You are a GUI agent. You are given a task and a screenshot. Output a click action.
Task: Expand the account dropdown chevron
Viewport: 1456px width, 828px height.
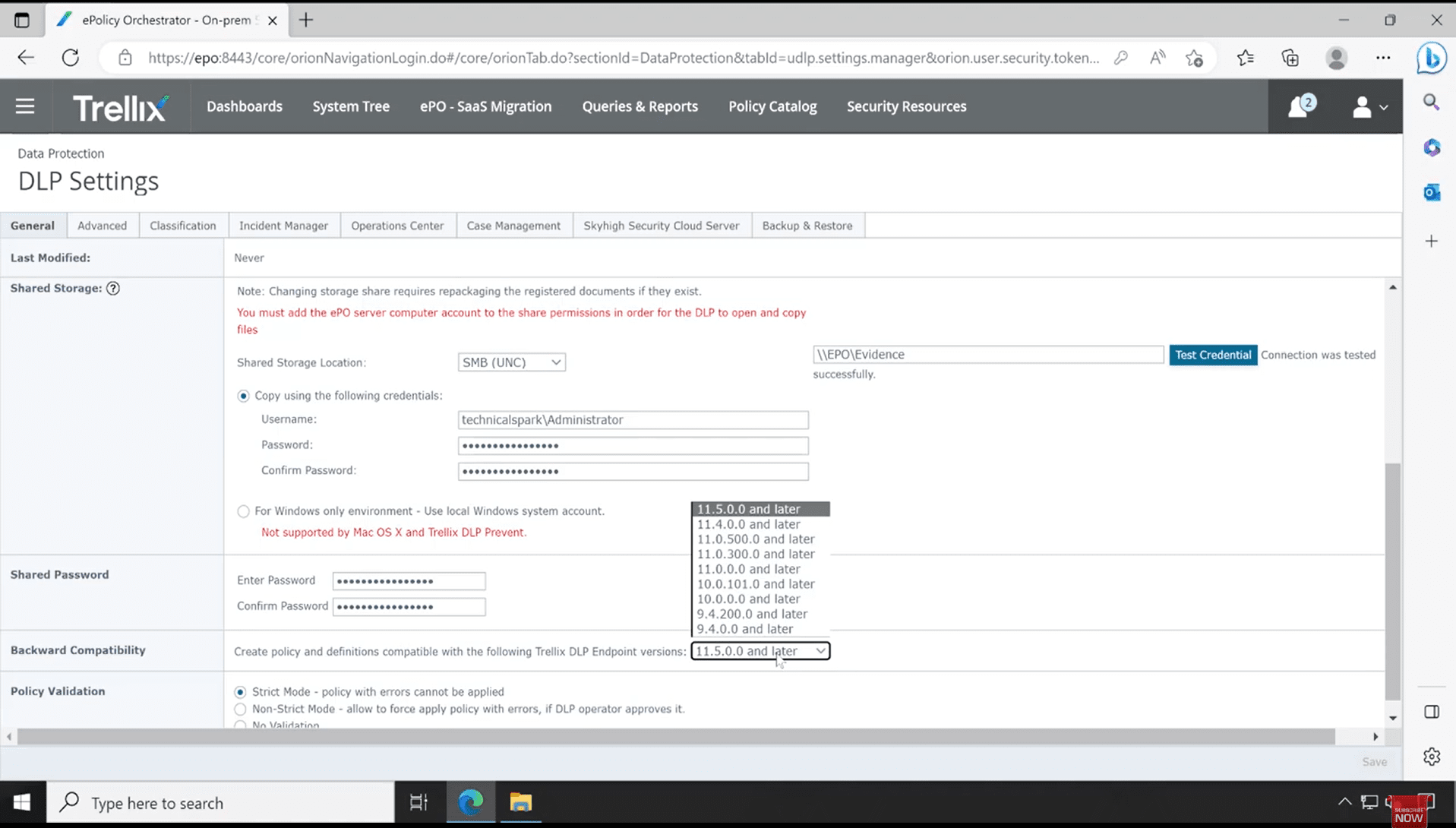1383,107
